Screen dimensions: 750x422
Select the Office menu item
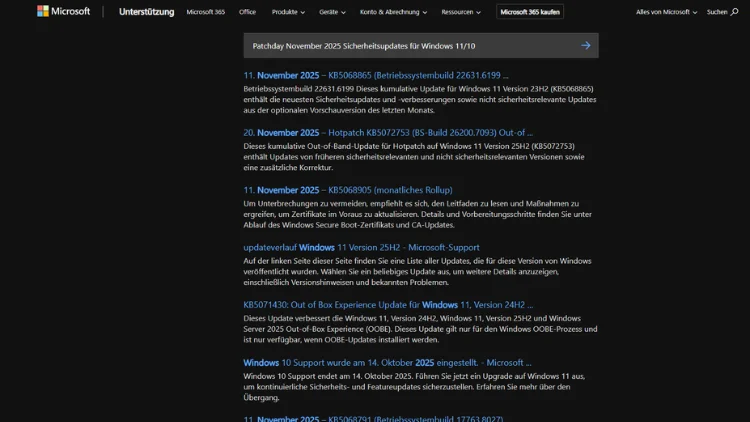tap(247, 12)
